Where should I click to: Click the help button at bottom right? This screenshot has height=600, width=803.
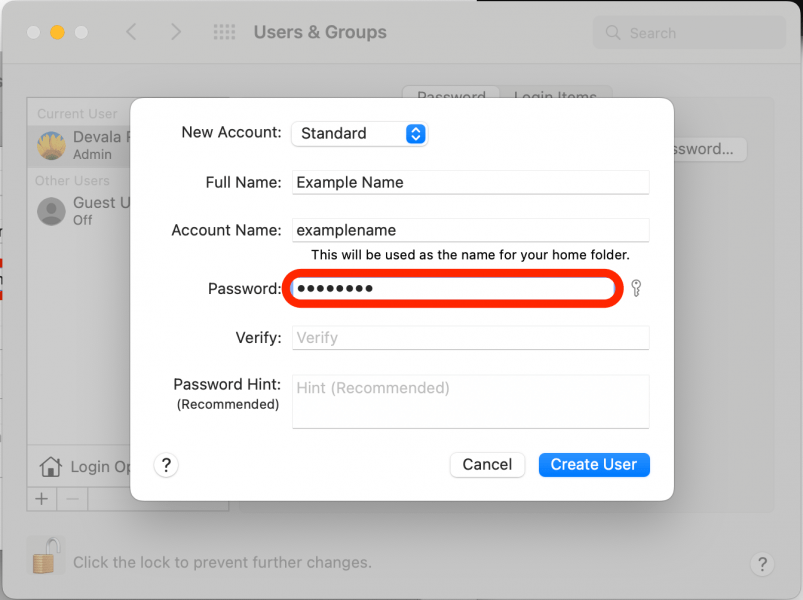point(762,565)
